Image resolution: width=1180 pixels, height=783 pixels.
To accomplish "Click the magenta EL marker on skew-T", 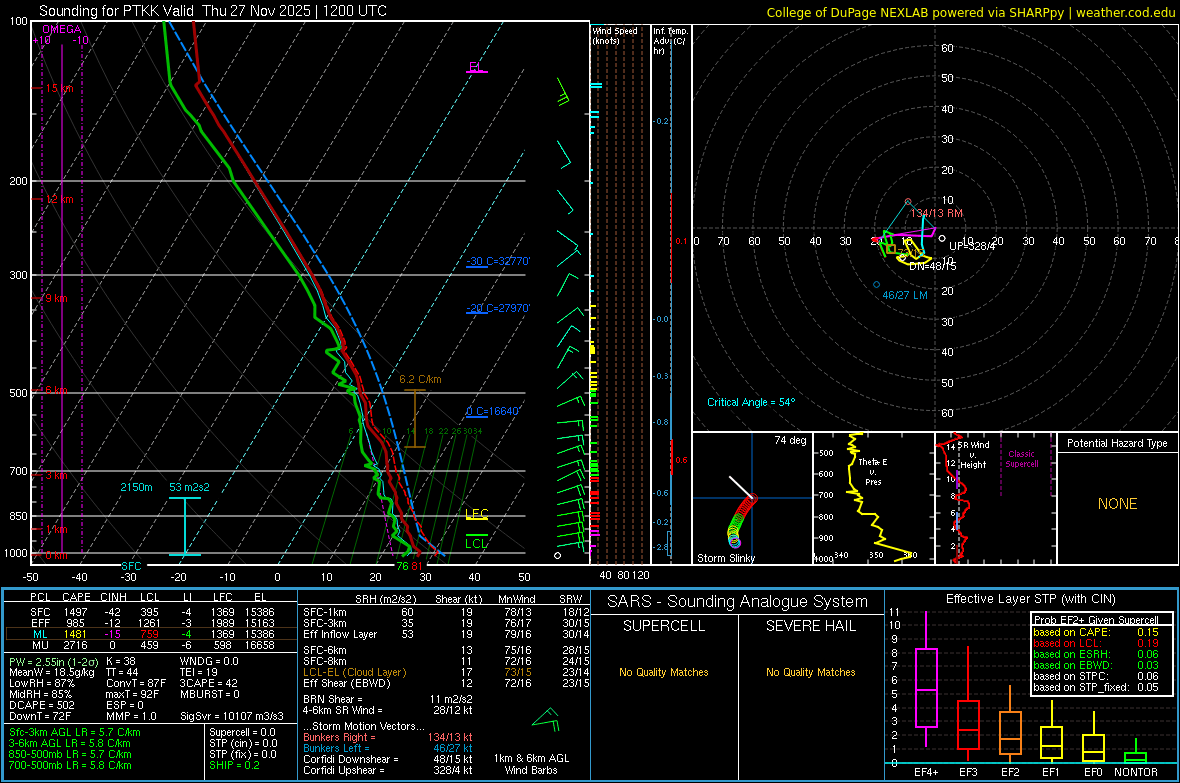I will pyautogui.click(x=476, y=67).
